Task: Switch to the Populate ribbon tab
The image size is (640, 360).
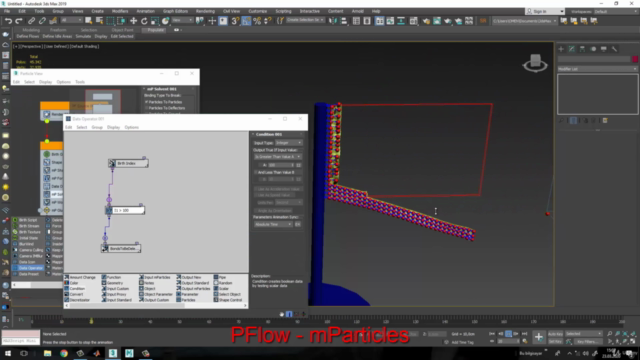Action: click(x=155, y=30)
